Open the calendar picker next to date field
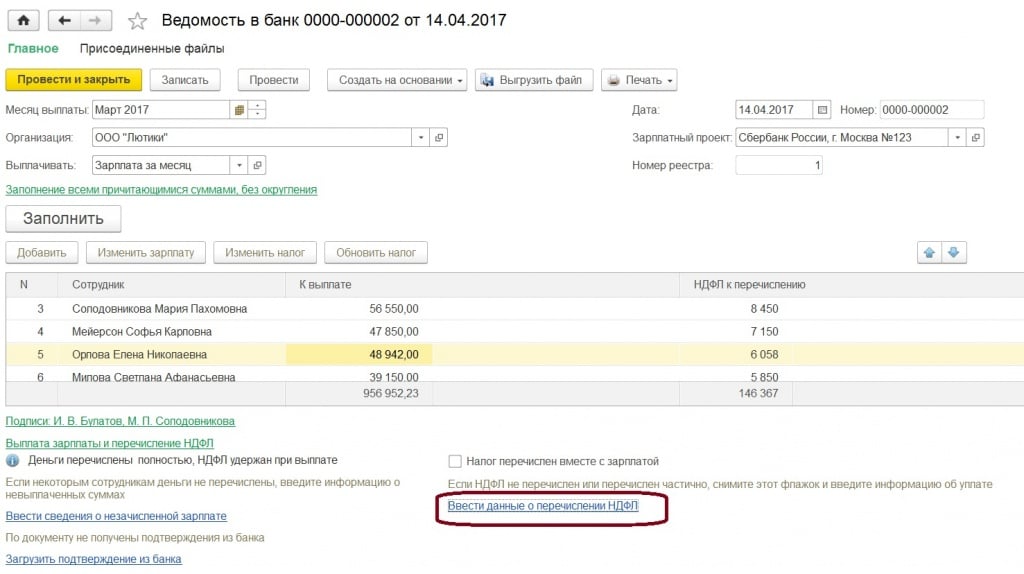 click(x=822, y=110)
